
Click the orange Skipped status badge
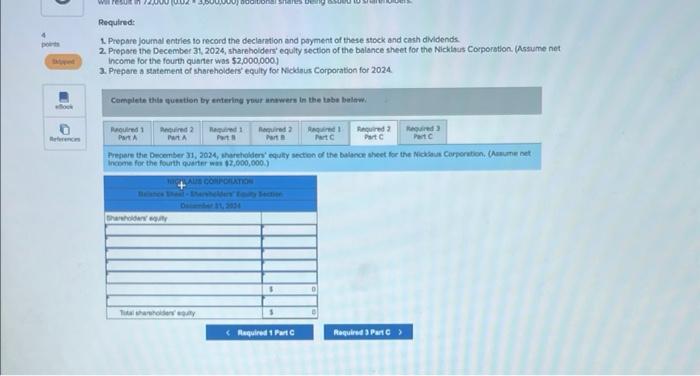63,62
